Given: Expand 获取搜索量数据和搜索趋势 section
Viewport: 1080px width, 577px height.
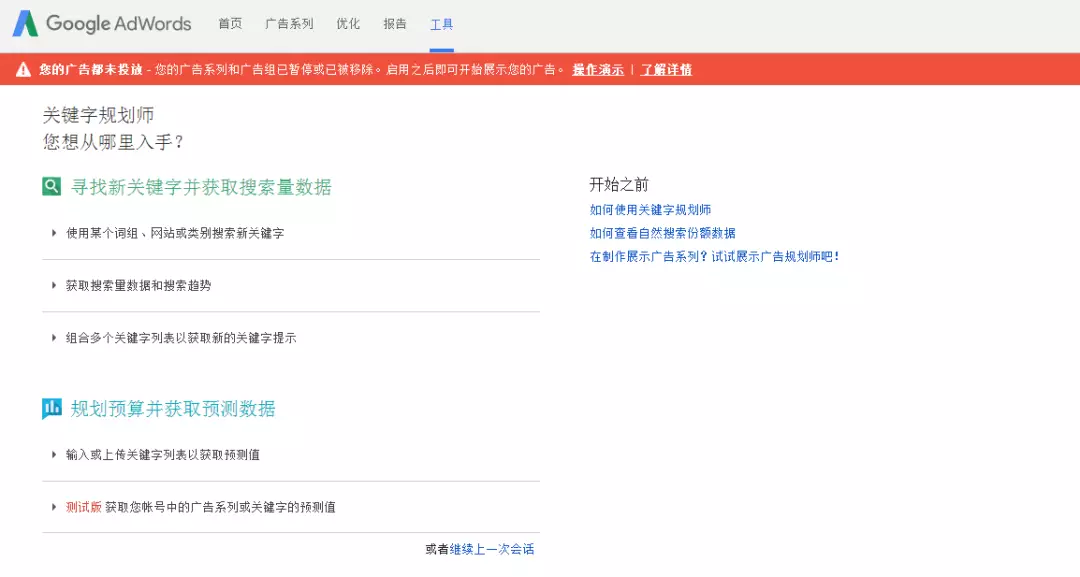Looking at the screenshot, I should point(138,286).
